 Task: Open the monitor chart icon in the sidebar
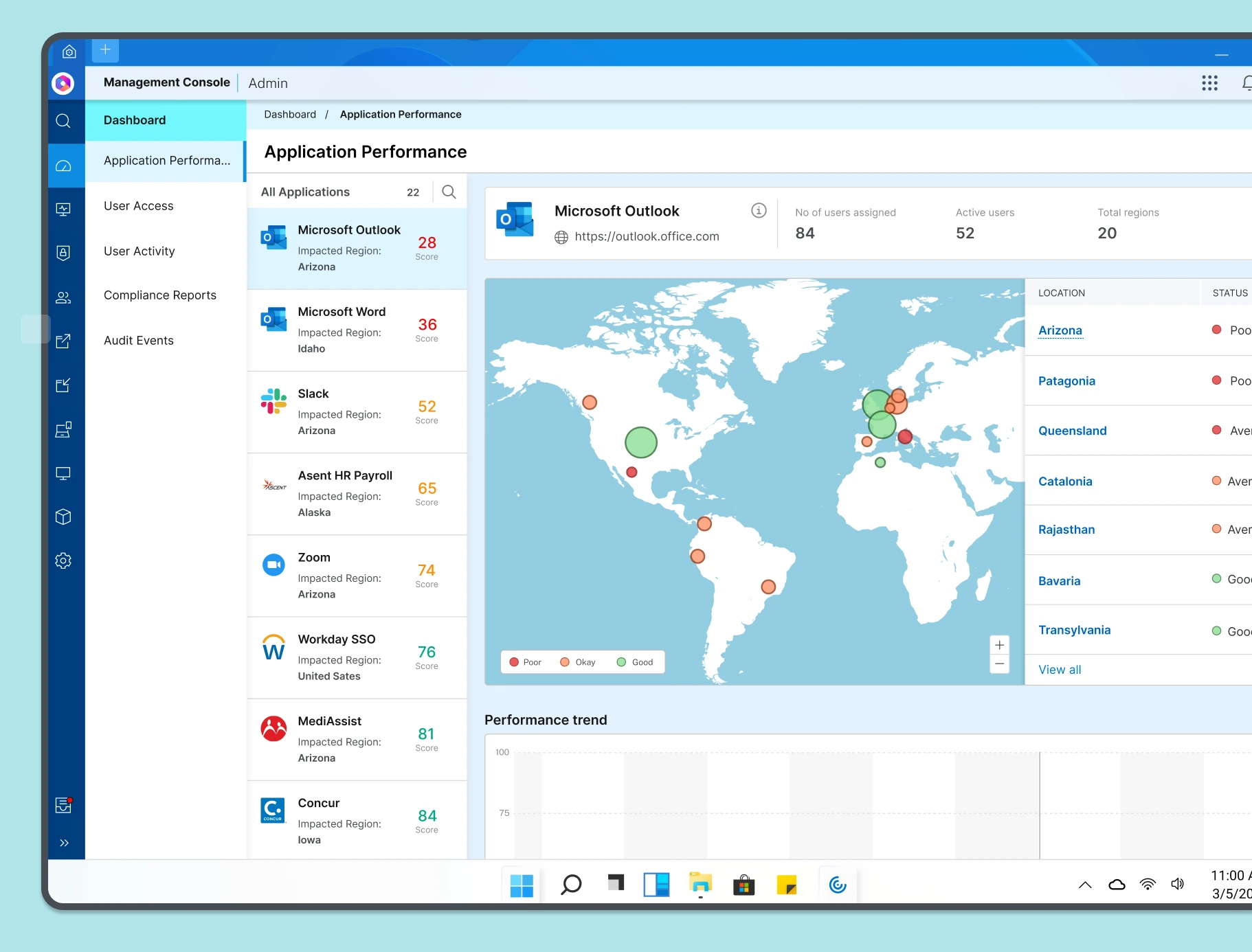tap(63, 209)
